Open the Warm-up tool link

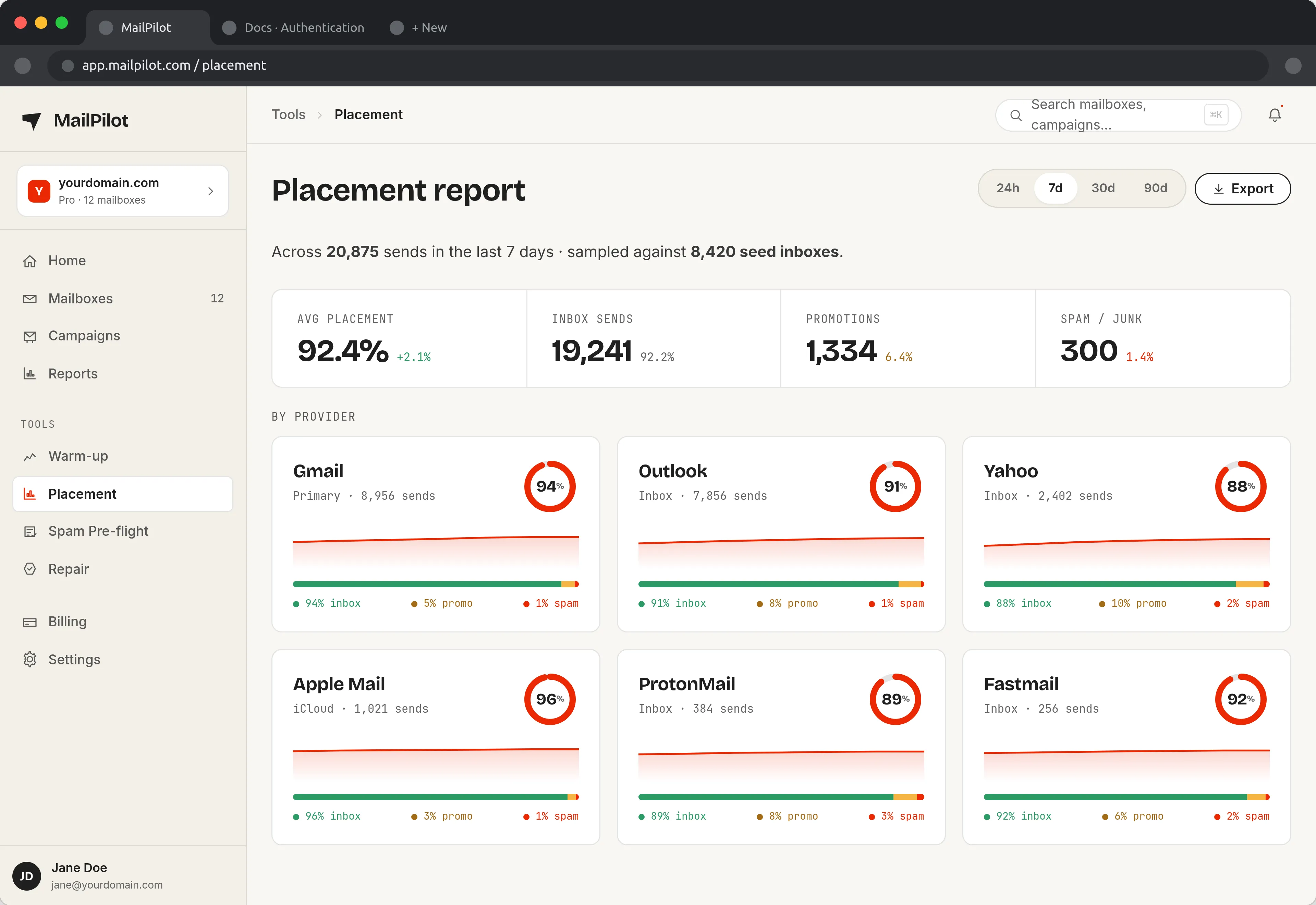pyautogui.click(x=122, y=457)
